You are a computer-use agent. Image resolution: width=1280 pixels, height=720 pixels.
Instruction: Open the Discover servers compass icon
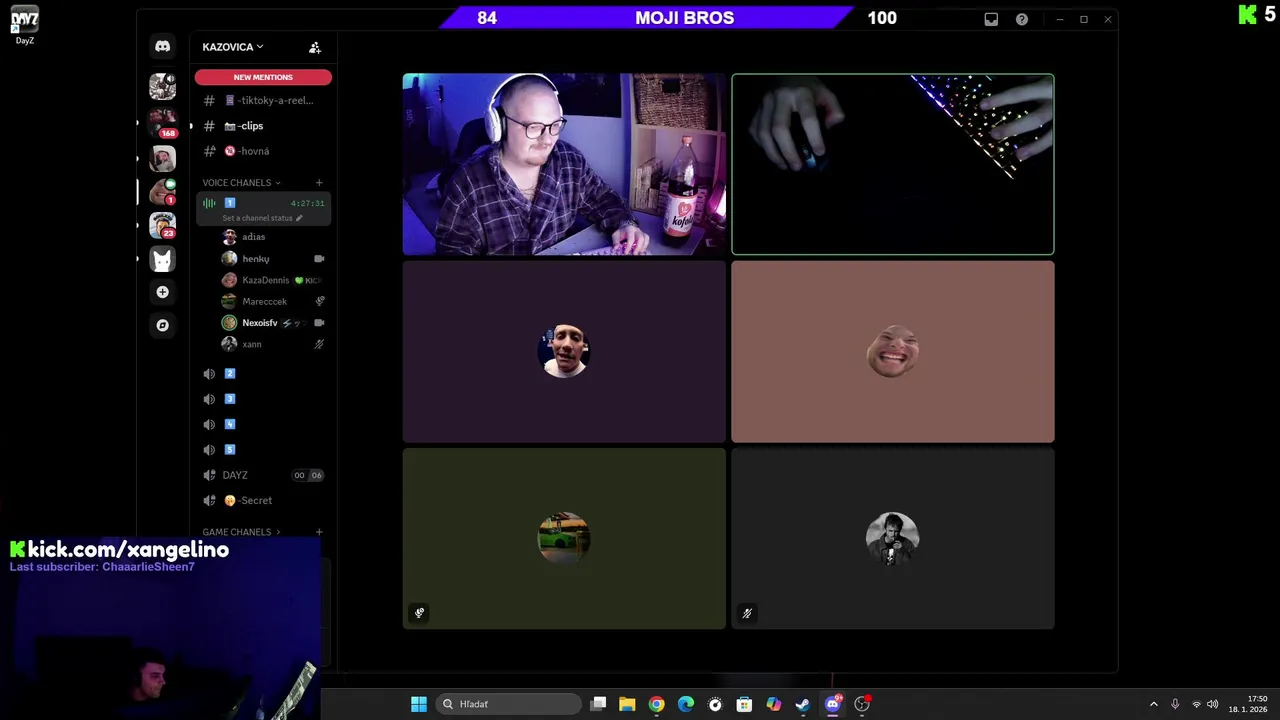point(162,325)
